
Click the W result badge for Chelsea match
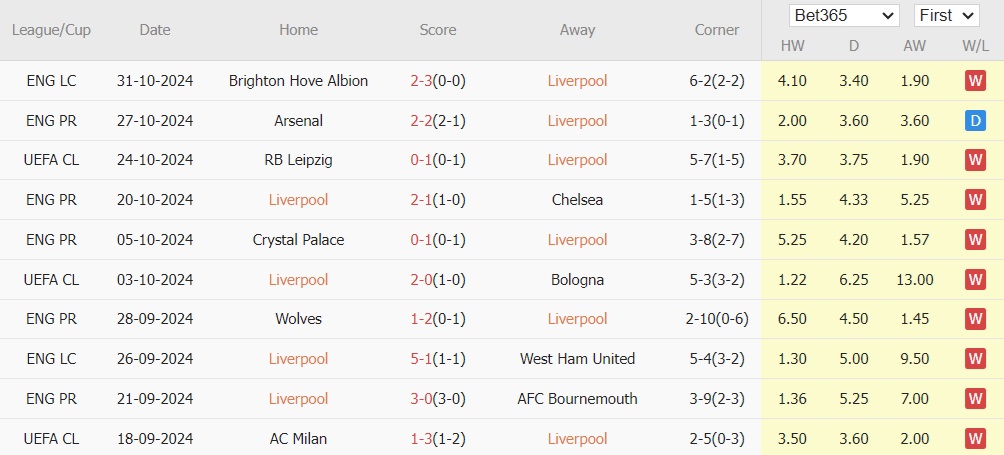point(975,200)
